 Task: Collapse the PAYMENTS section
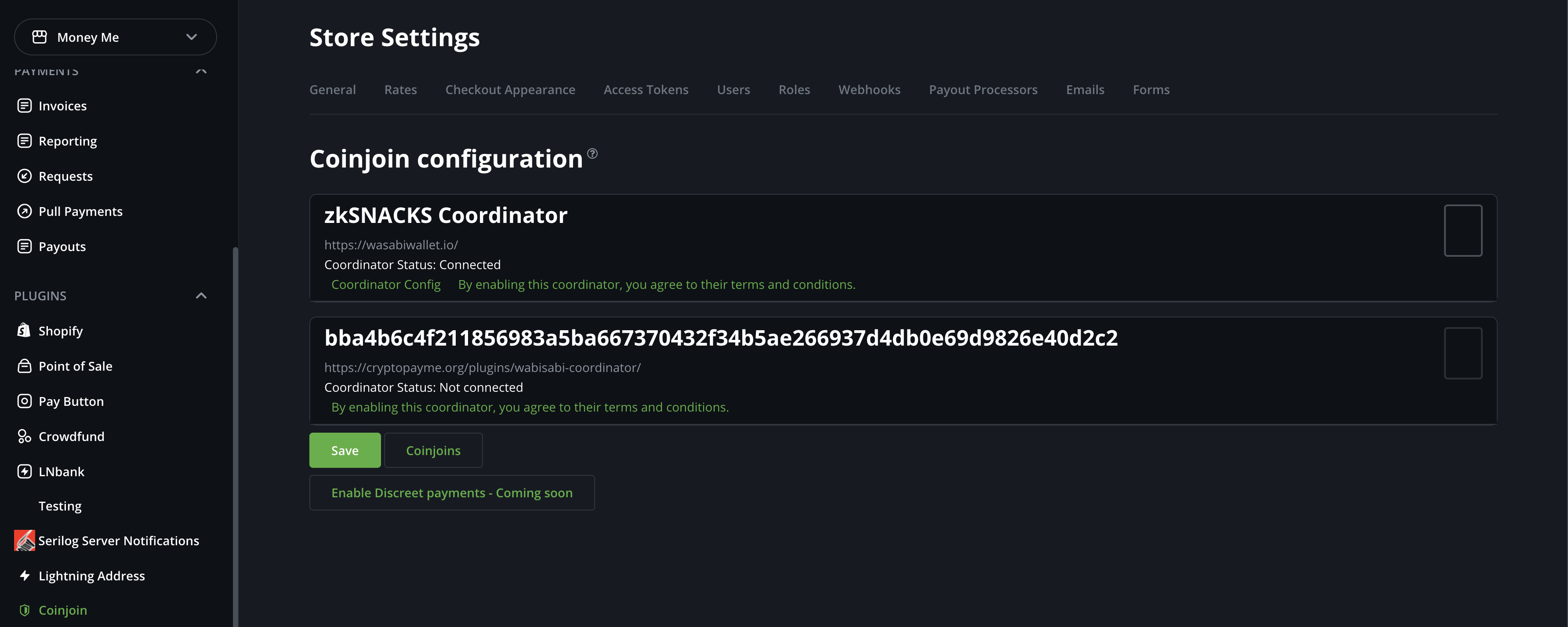pos(201,71)
